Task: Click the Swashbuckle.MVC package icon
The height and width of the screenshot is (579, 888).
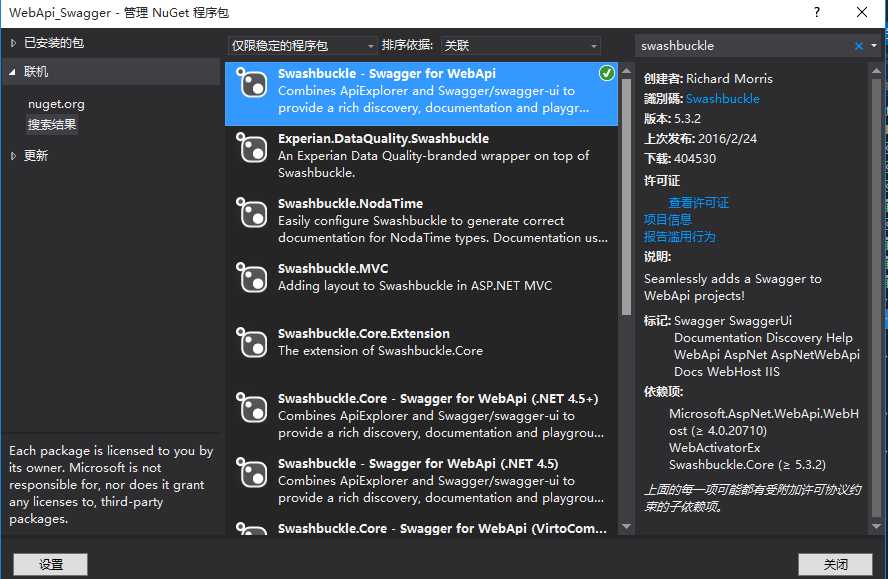Action: pos(251,278)
